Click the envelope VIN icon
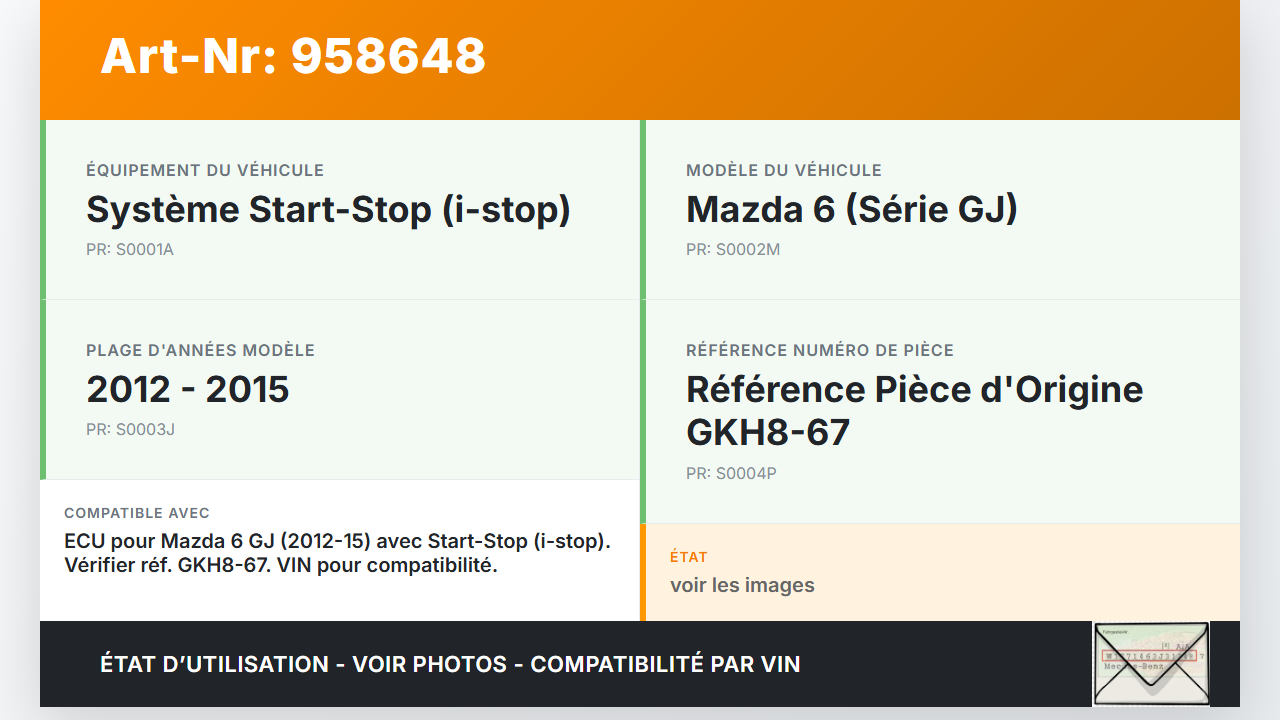 1151,663
